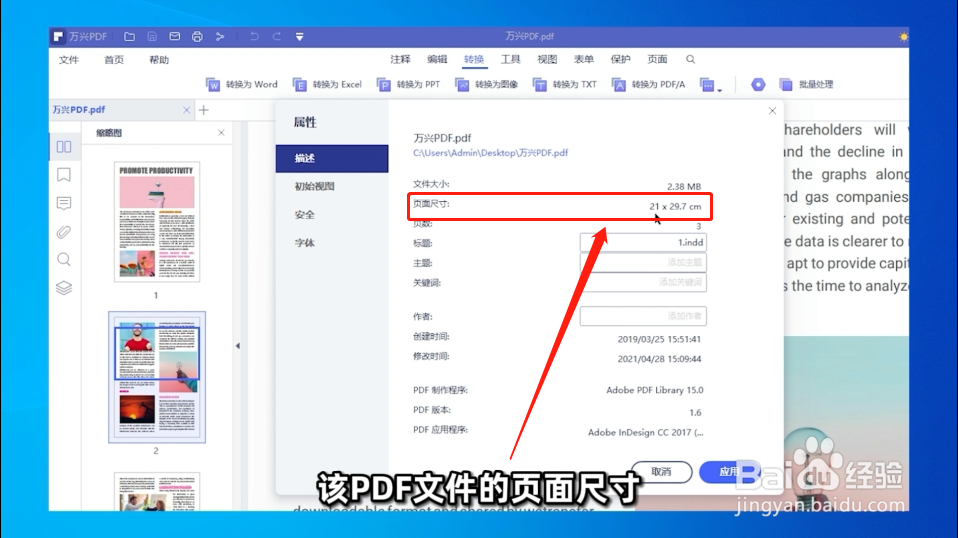Click the 21 x 29.7 cm page size value
This screenshot has height=538, width=958.
coord(675,206)
